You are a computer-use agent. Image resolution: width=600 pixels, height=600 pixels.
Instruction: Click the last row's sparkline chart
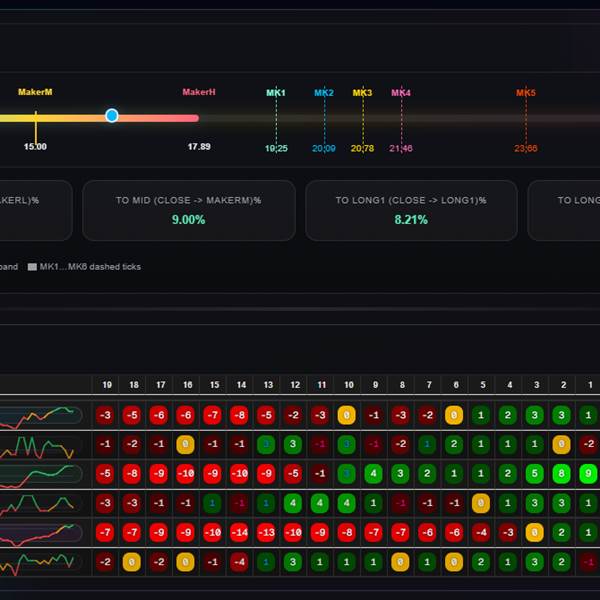pyautogui.click(x=42, y=562)
